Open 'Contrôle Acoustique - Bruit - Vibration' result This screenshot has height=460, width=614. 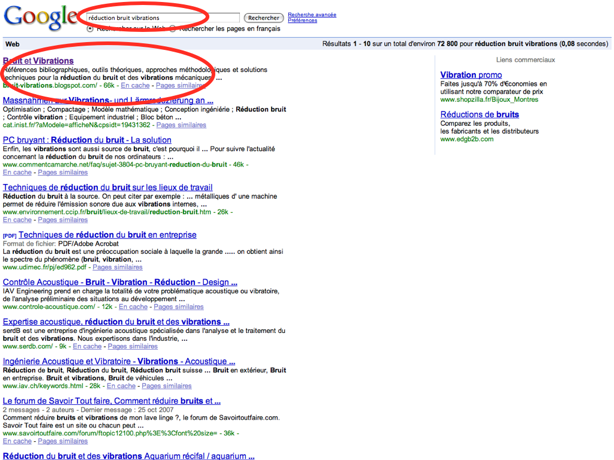(x=120, y=282)
